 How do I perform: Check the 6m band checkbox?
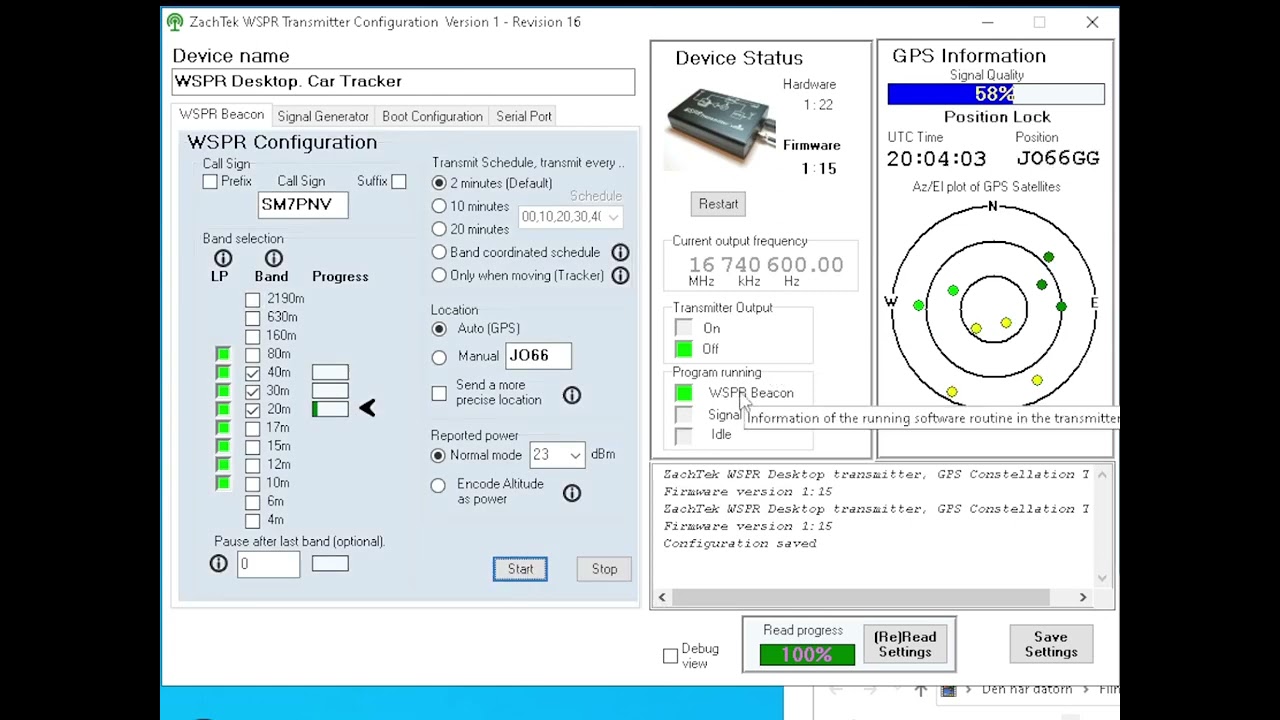[253, 502]
